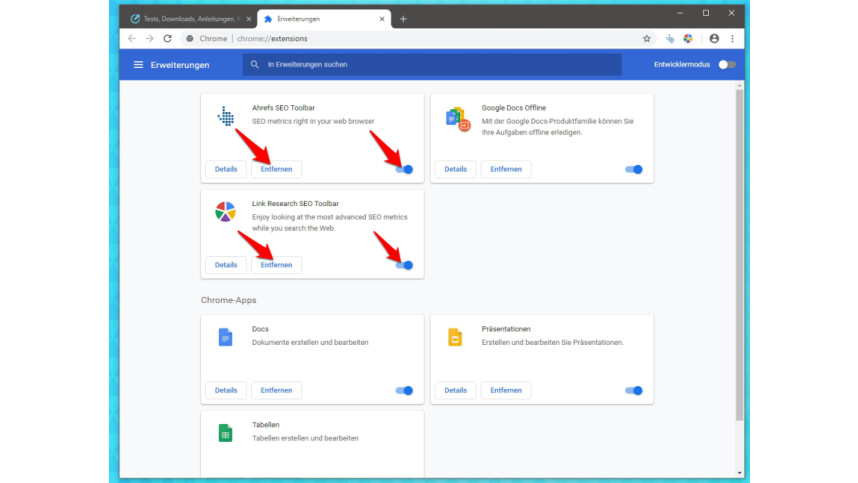The width and height of the screenshot is (858, 483).
Task: Bookmark this page with the star icon
Action: tap(647, 38)
